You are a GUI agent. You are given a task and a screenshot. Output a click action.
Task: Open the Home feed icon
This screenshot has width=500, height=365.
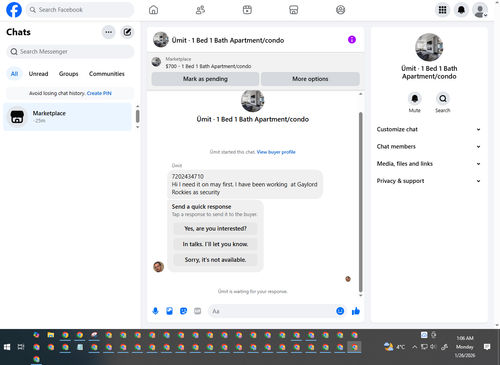153,10
